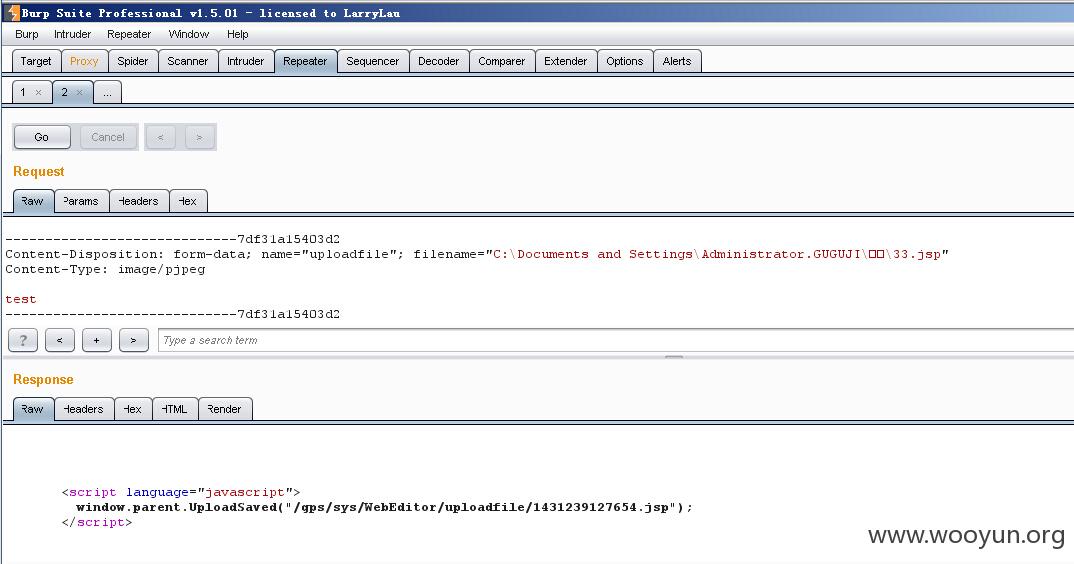Switch to the Extender tab
The height and width of the screenshot is (564, 1074).
click(x=566, y=61)
